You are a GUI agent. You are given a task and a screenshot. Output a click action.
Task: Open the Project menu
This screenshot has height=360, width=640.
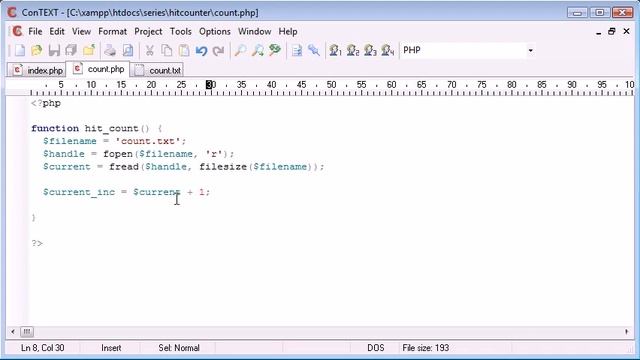(x=148, y=31)
